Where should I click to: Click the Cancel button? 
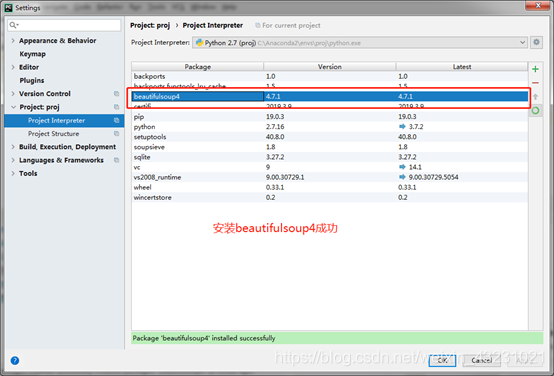pyautogui.click(x=482, y=360)
